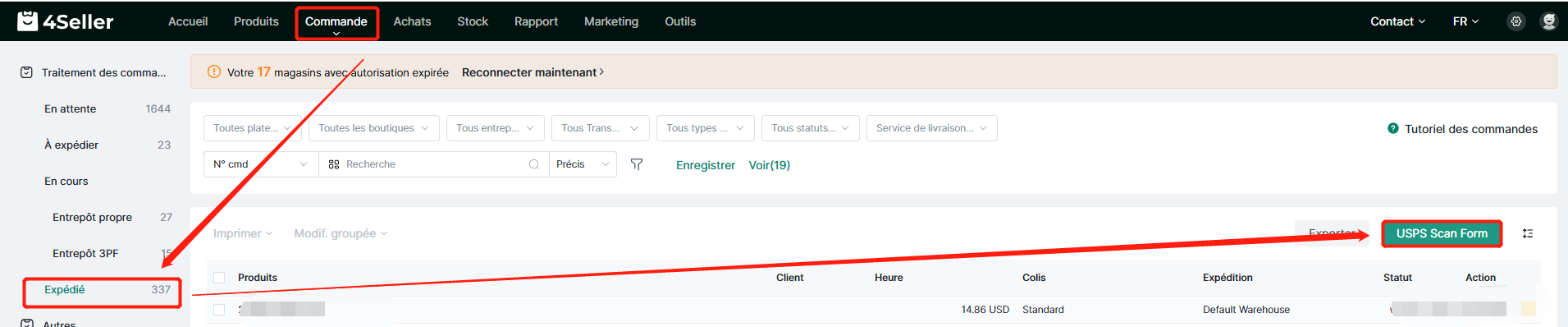Check the first order row checkbox

[219, 310]
